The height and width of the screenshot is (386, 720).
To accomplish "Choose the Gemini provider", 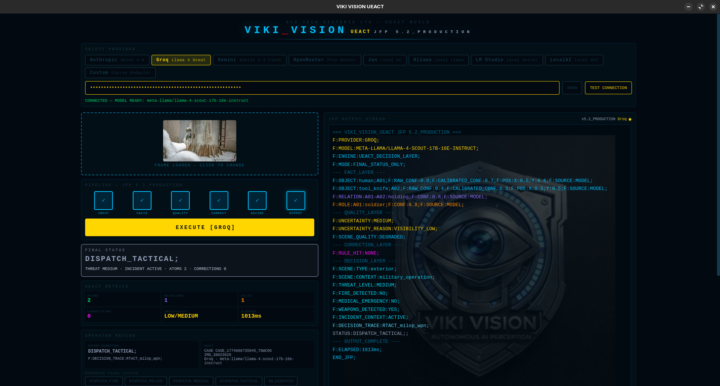I will tap(249, 60).
